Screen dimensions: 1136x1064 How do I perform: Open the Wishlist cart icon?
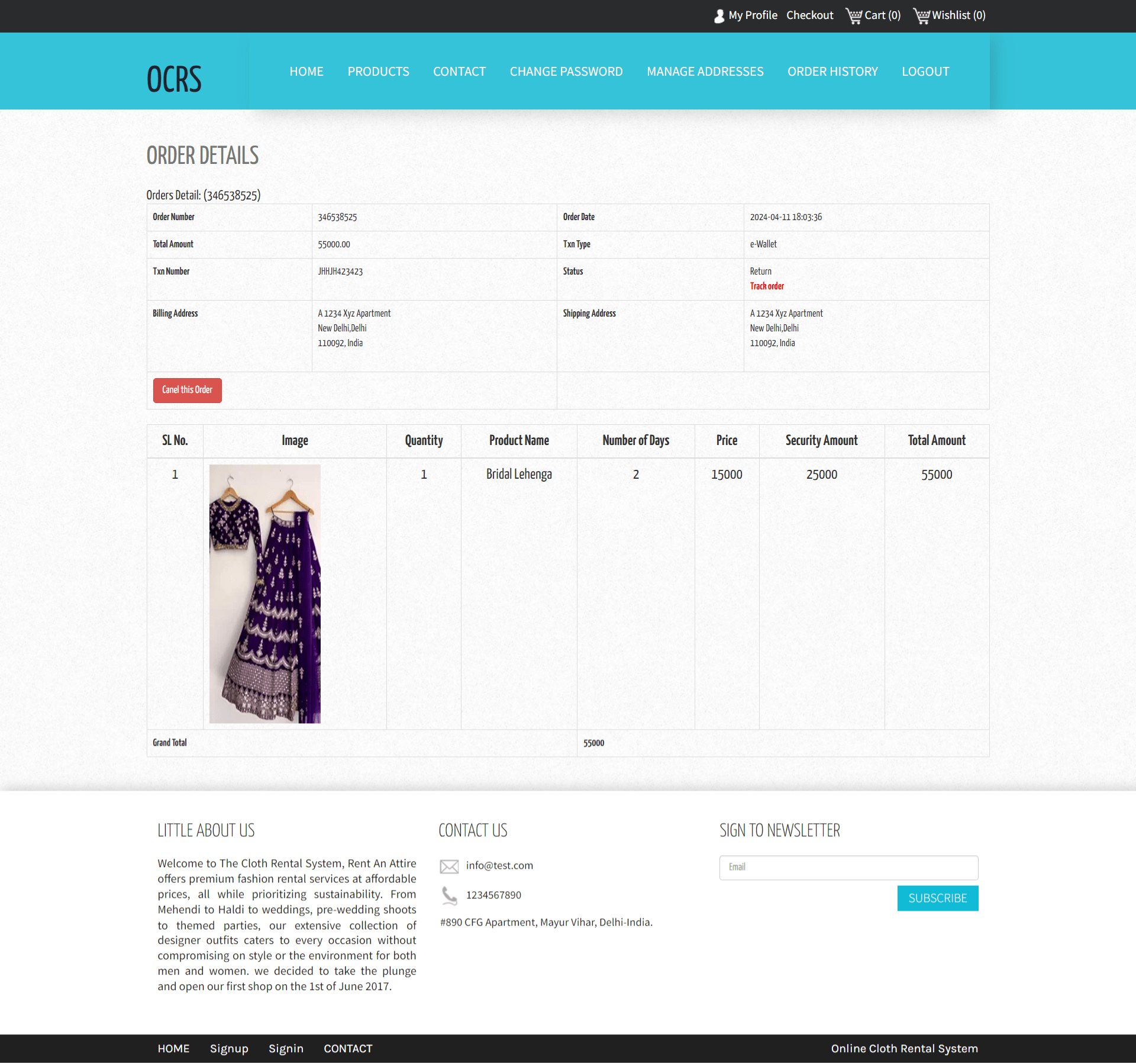tap(922, 16)
